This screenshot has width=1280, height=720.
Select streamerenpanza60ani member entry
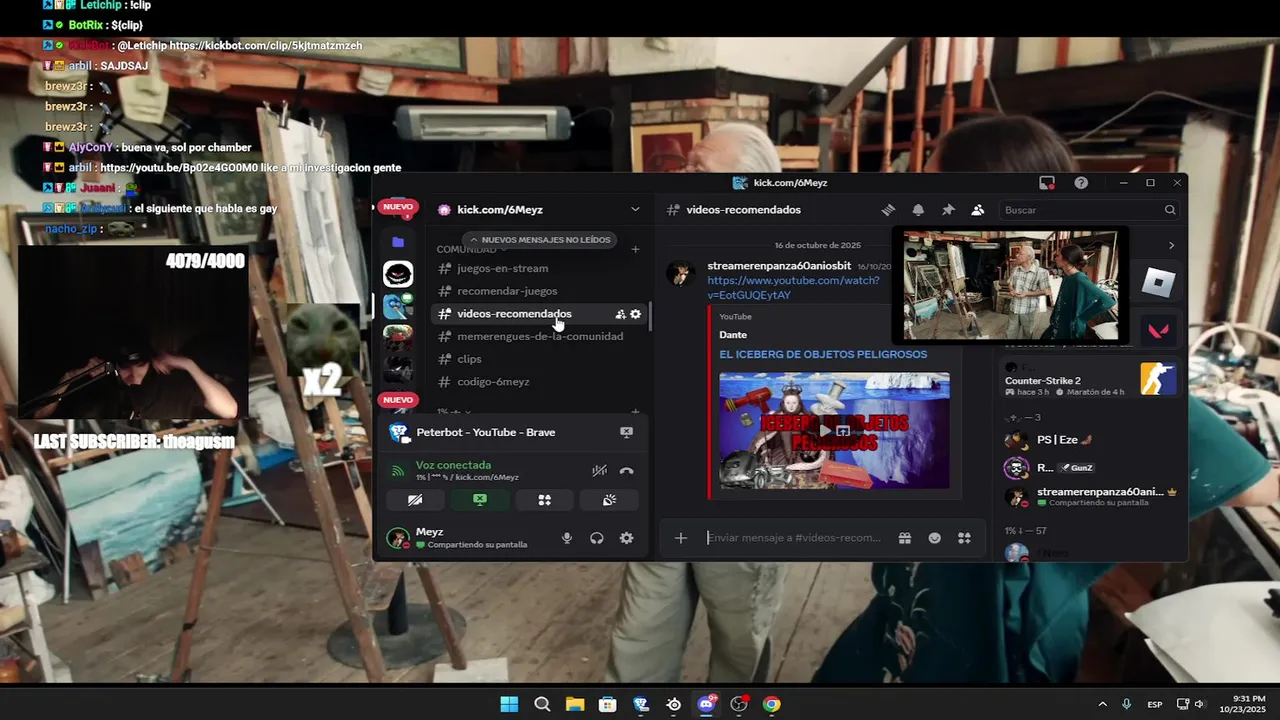(1090, 496)
